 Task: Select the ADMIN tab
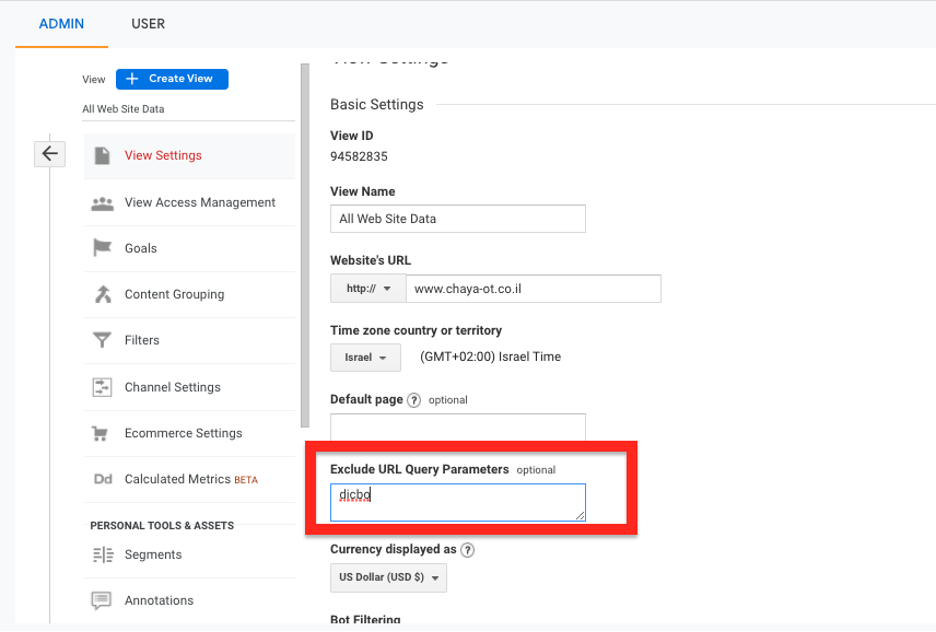[62, 24]
